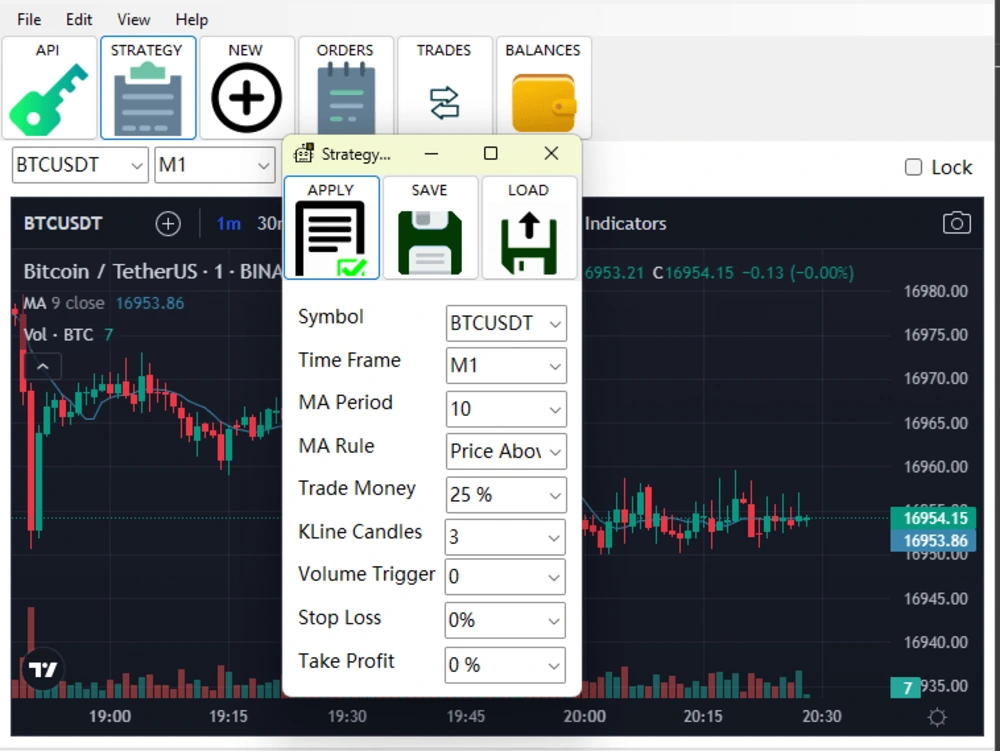Open the API key settings

pyautogui.click(x=49, y=88)
